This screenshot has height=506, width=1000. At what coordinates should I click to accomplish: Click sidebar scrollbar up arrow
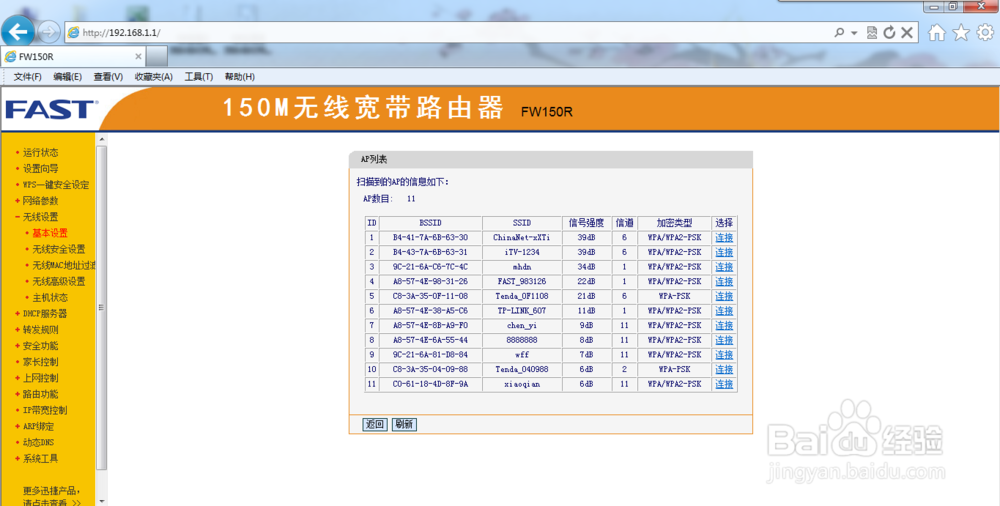(x=101, y=138)
